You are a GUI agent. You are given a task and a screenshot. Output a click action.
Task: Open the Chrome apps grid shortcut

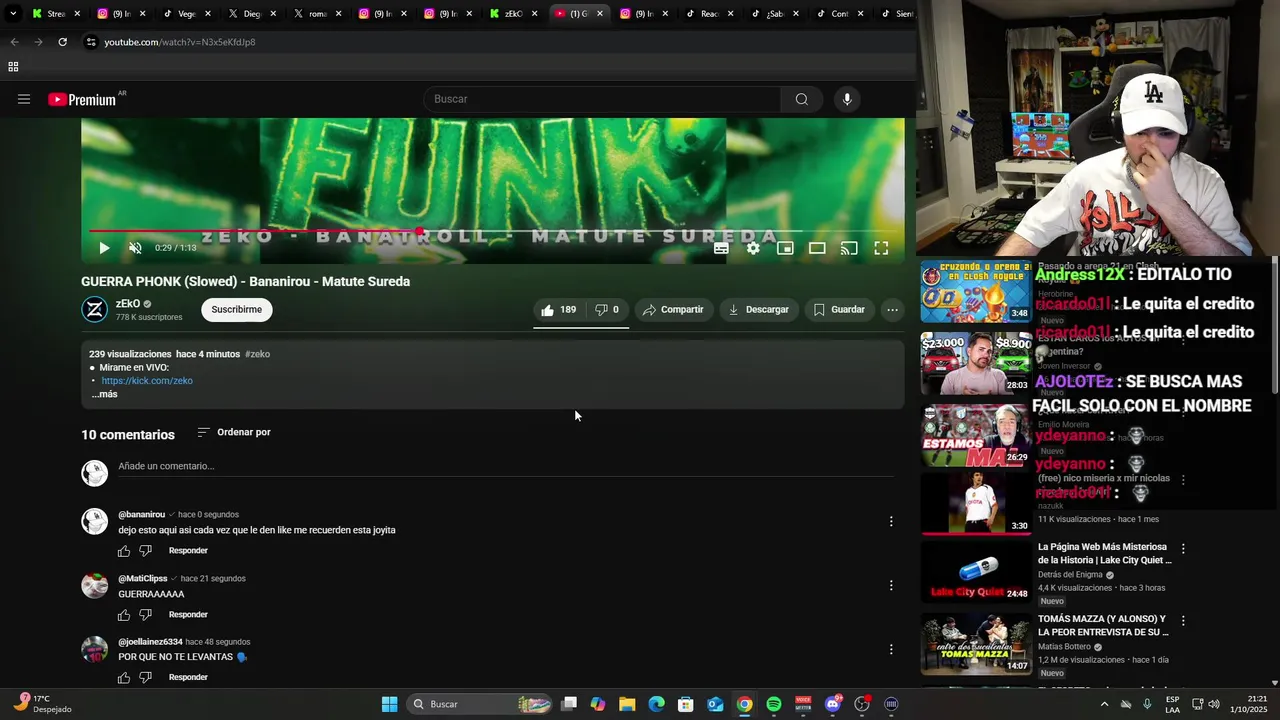point(13,67)
